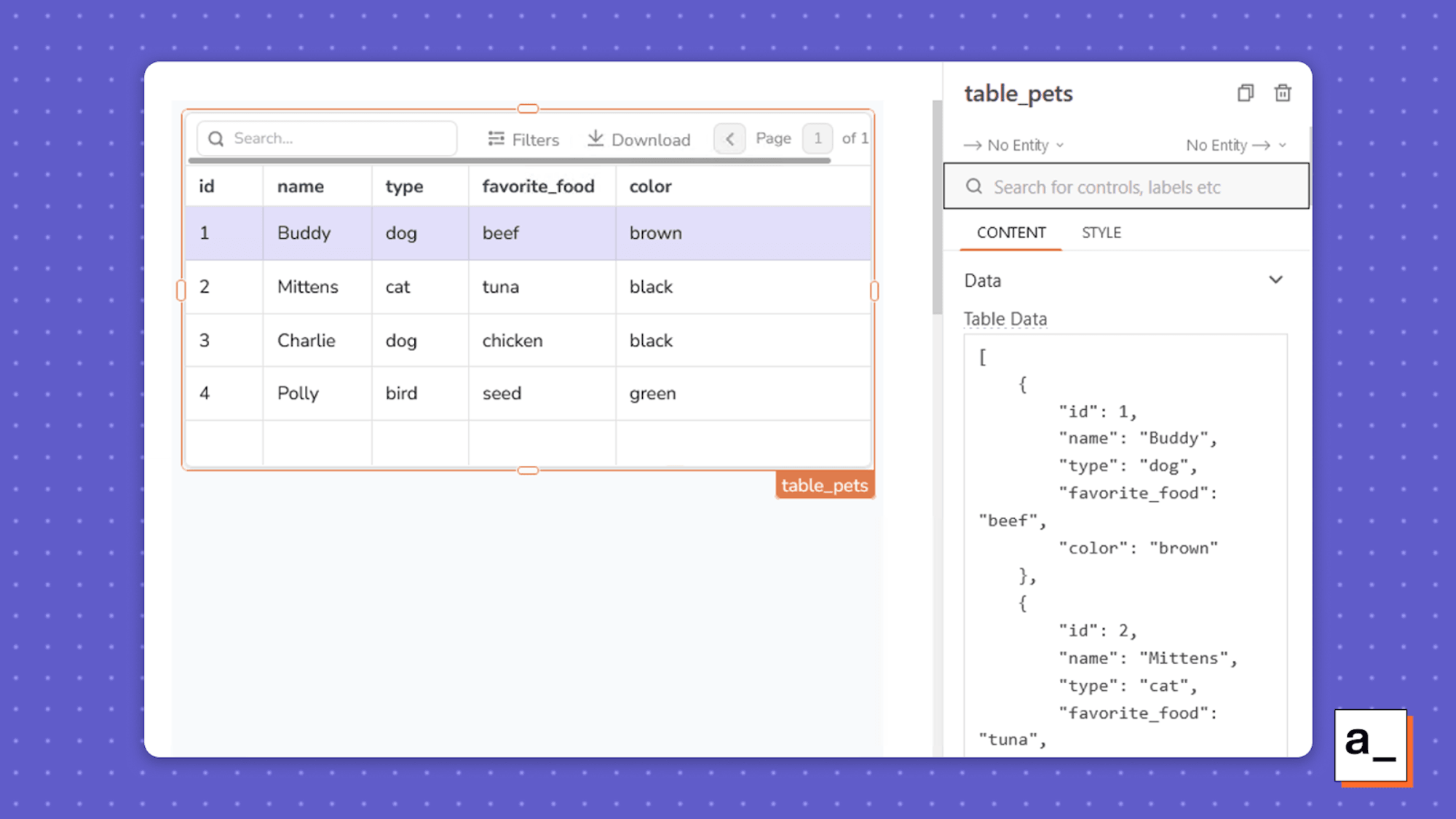
Task: Click the underlined Table Data label
Action: click(1005, 318)
